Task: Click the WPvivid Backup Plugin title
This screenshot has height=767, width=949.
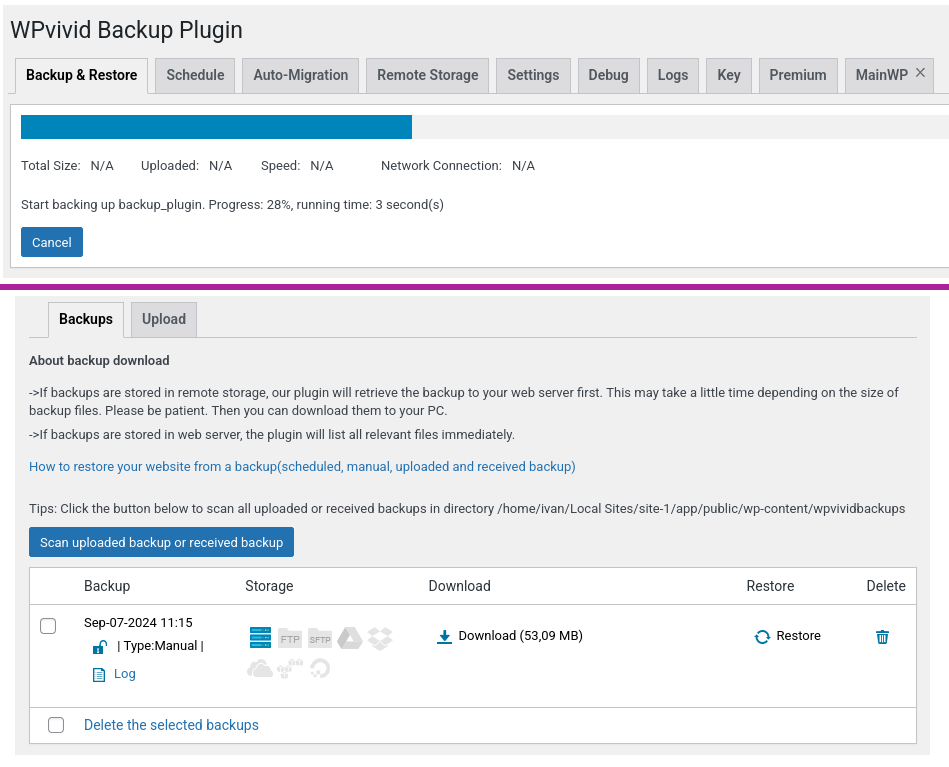Action: tap(126, 30)
